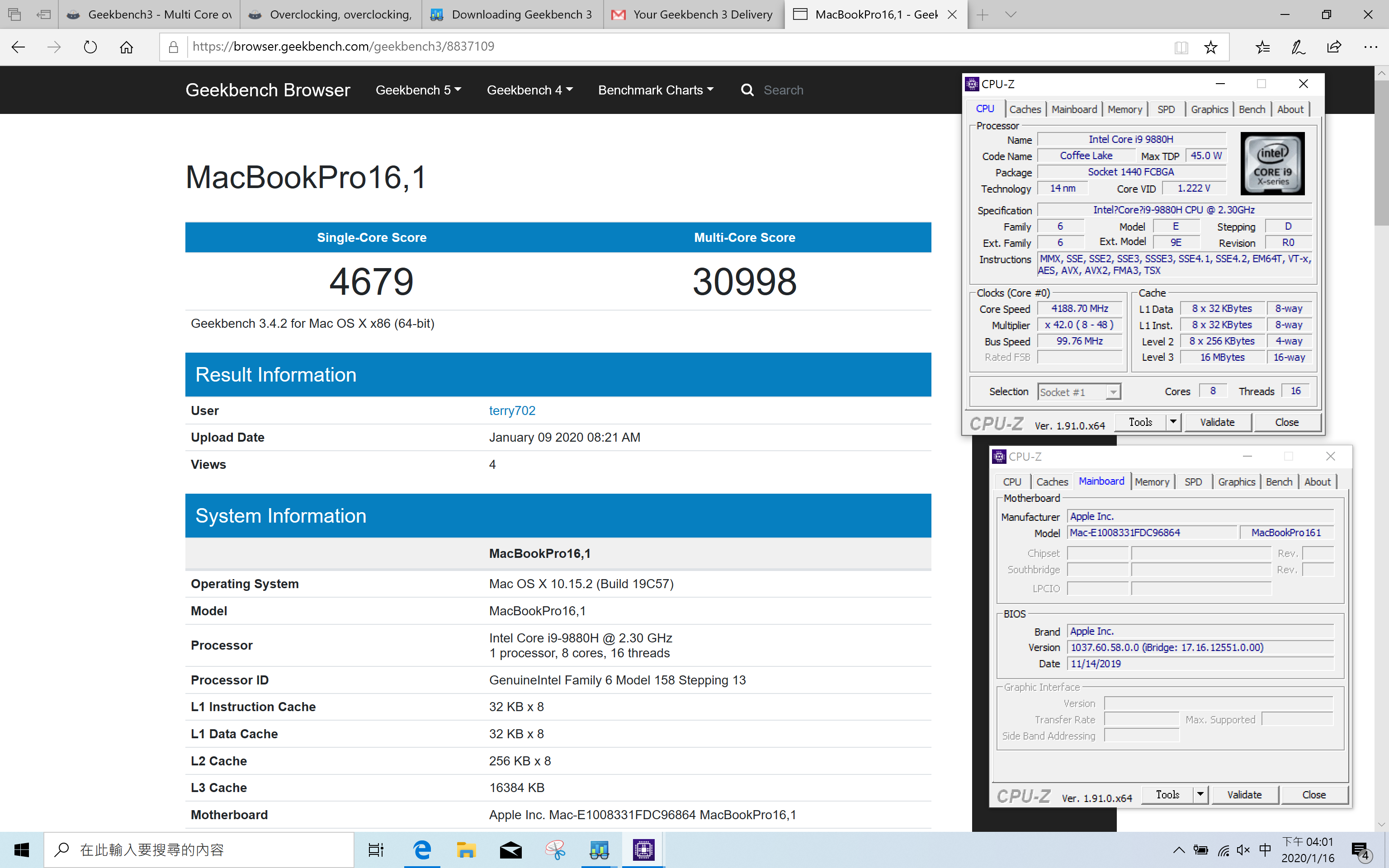
Task: Click Validate in lower CPU-Z window
Action: coord(1244,794)
